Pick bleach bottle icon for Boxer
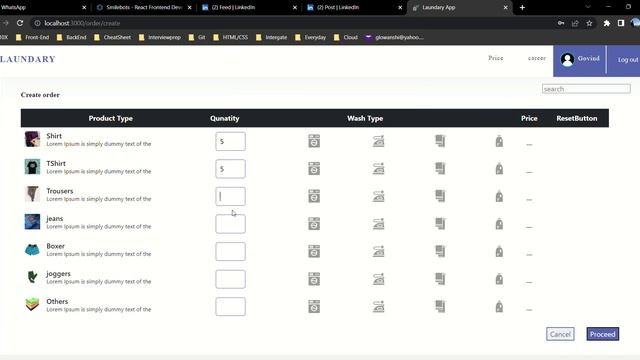Screen dimensions: 640x360 499,251
